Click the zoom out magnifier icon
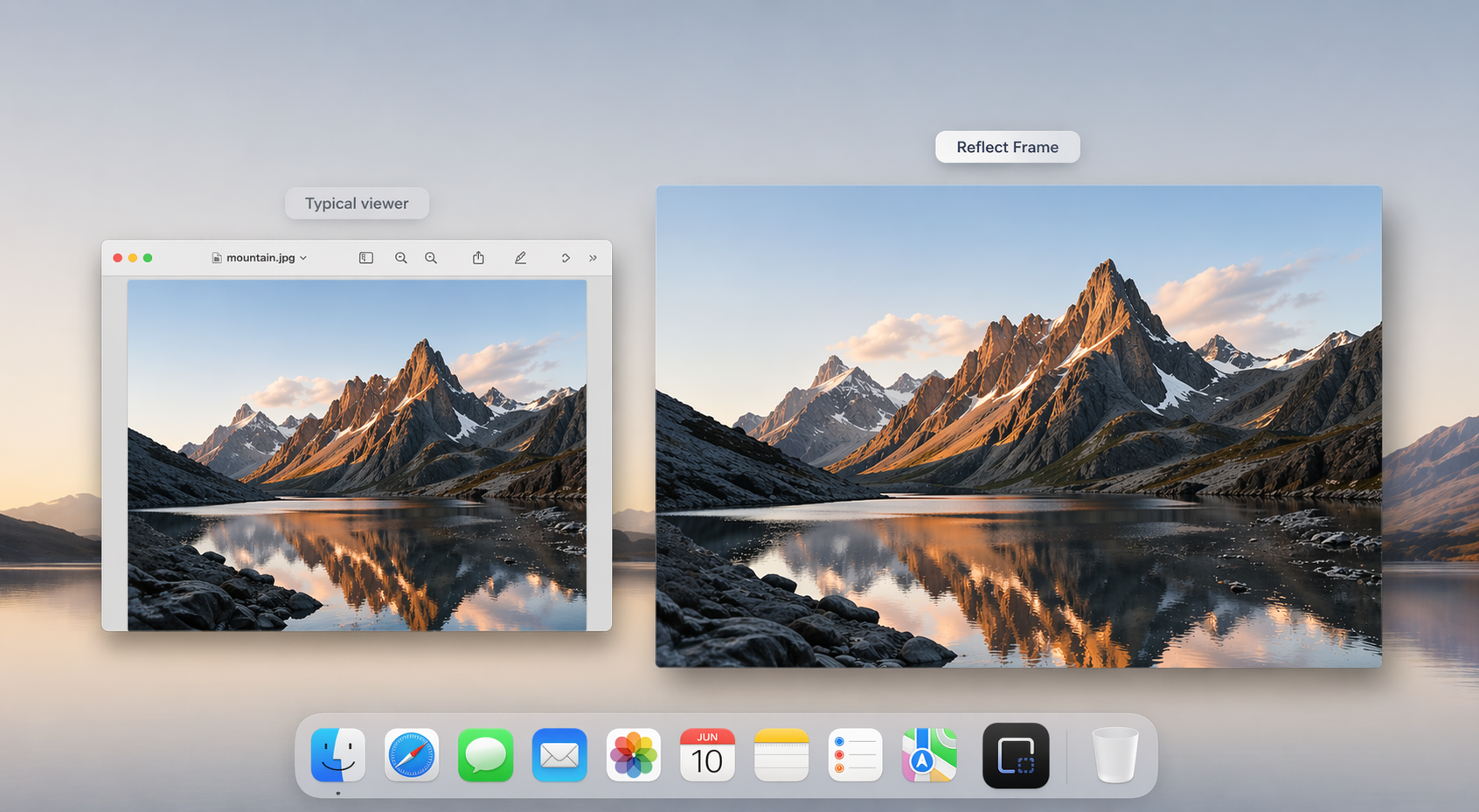The image size is (1479, 812). tap(401, 258)
